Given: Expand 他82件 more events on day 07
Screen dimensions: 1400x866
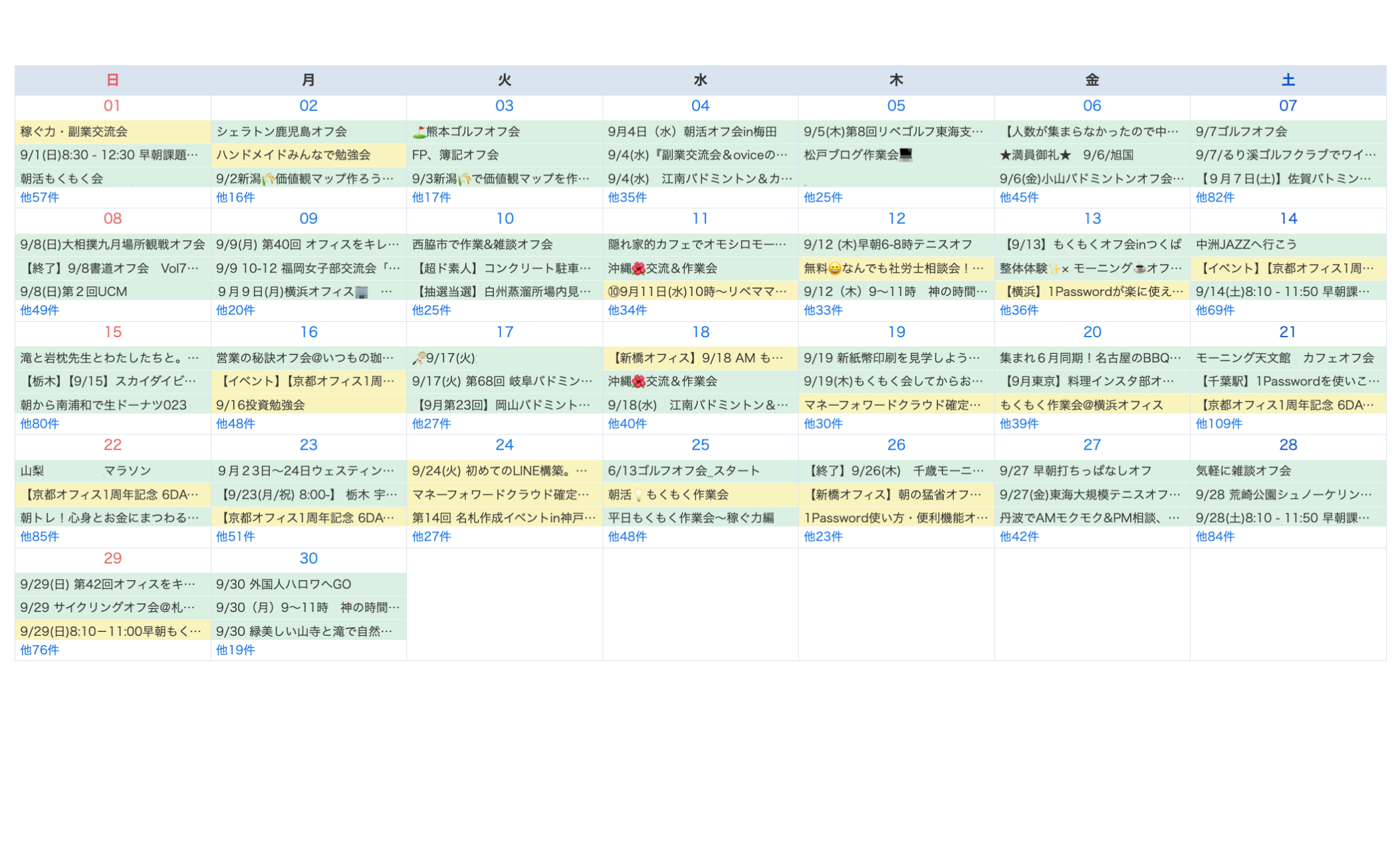Looking at the screenshot, I should pos(1215,198).
